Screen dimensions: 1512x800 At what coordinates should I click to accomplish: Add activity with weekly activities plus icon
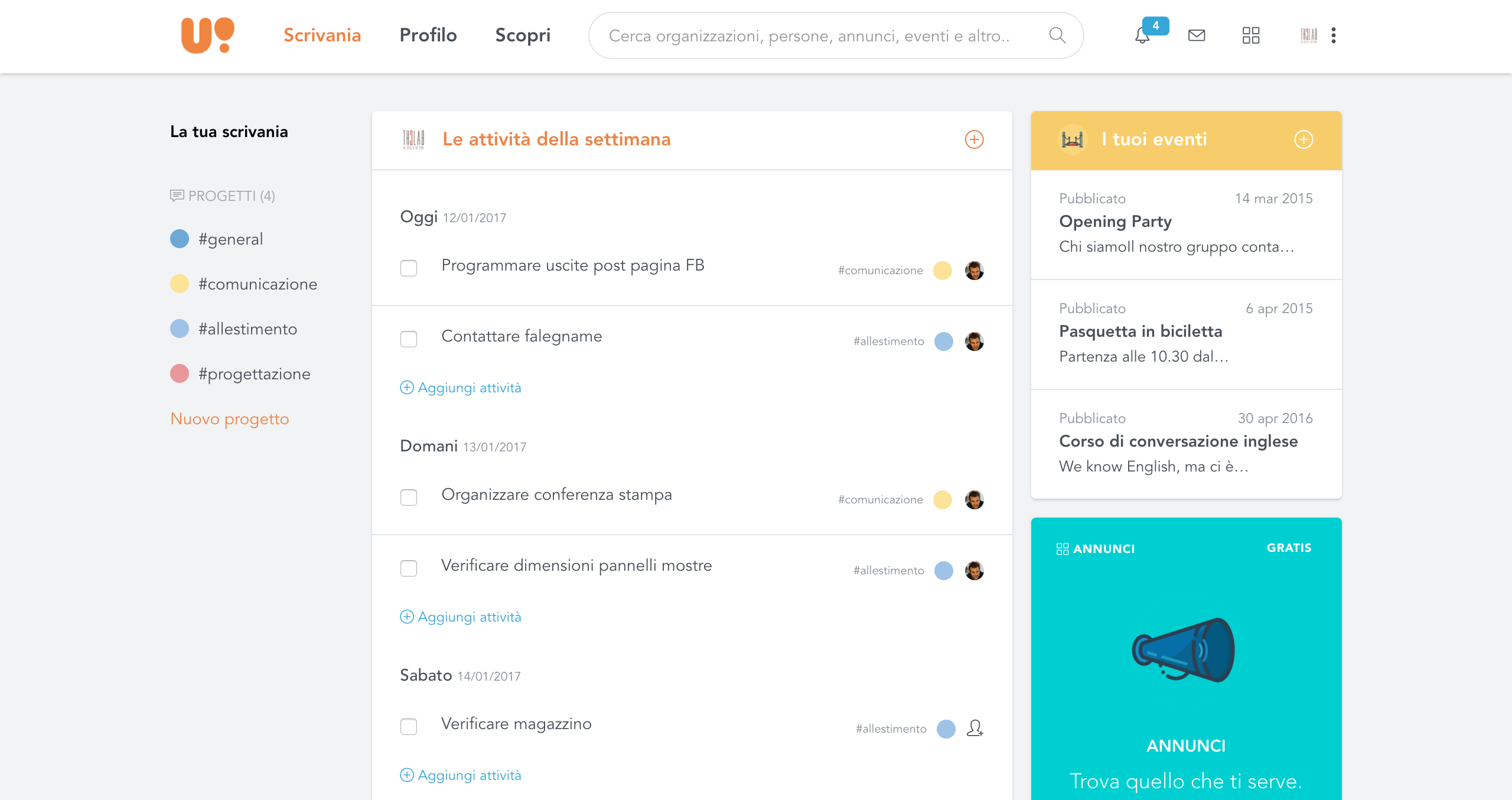point(974,139)
